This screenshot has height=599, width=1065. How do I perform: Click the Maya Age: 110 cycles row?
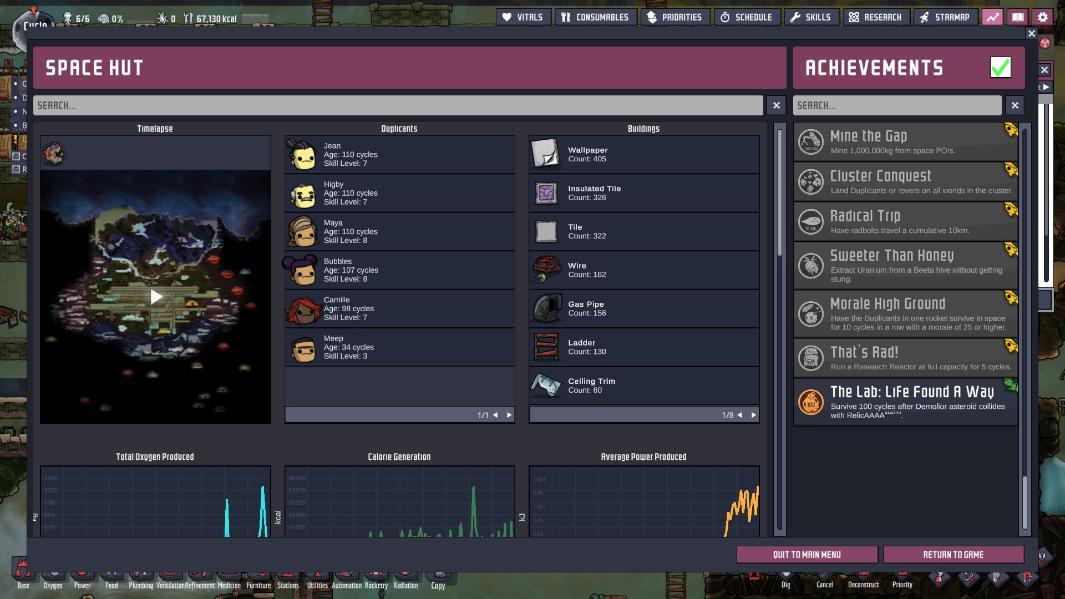399,232
